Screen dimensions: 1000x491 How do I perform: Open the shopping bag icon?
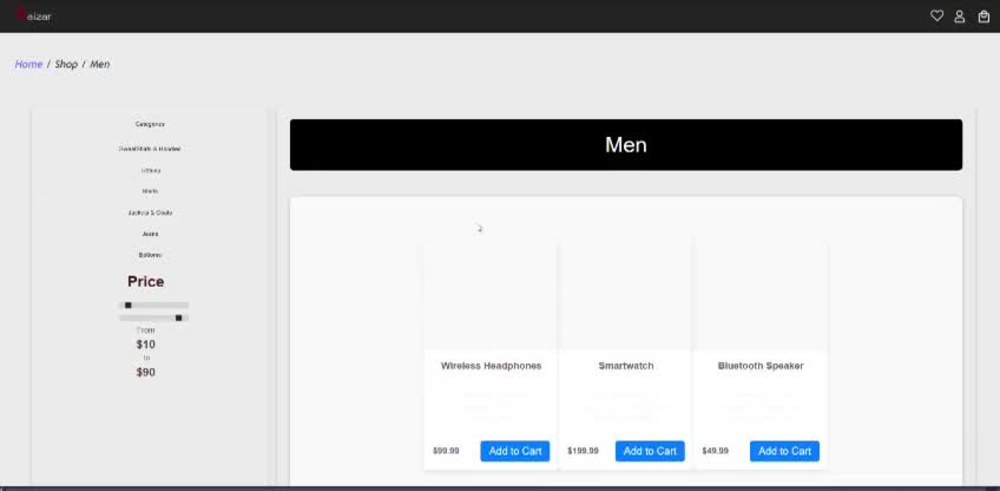[983, 16]
